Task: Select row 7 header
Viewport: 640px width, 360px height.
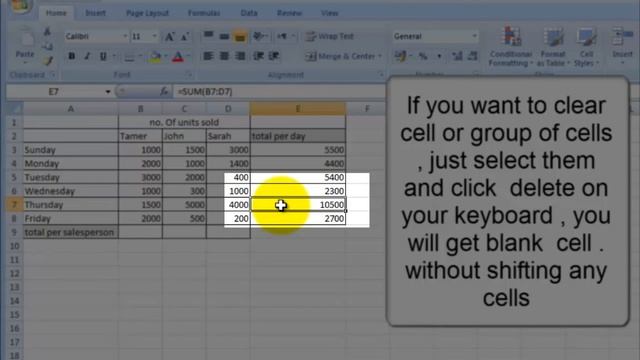Action: [x=14, y=204]
